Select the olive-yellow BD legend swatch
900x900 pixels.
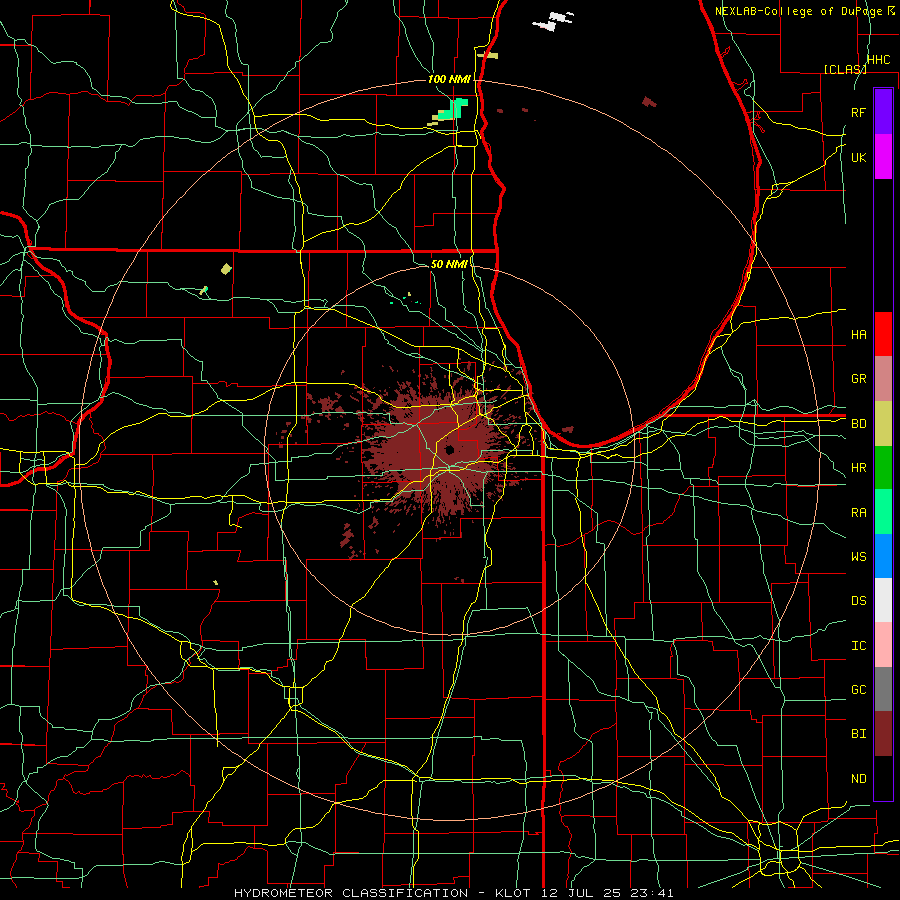(x=883, y=423)
